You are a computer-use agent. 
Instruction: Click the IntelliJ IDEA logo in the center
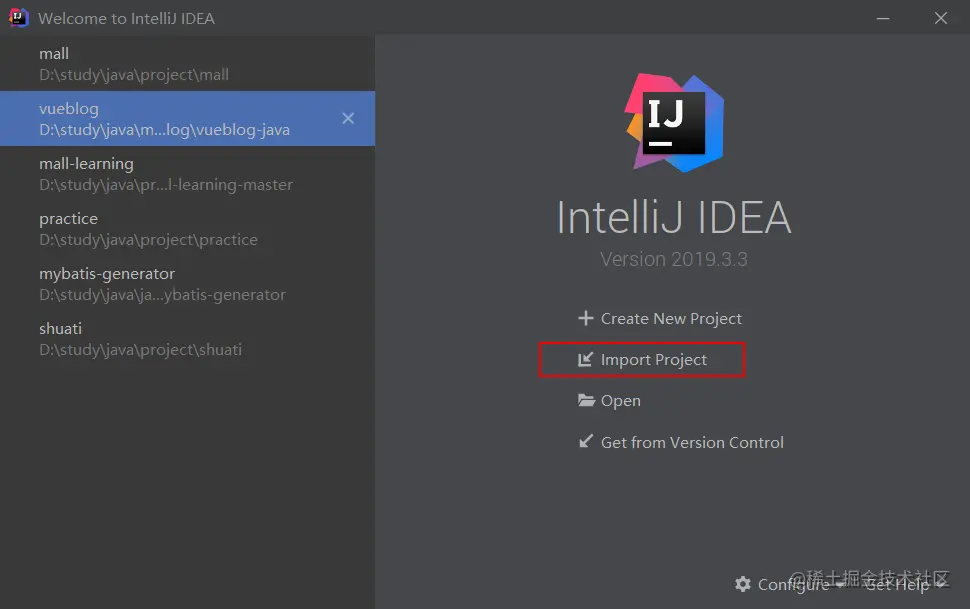click(674, 122)
